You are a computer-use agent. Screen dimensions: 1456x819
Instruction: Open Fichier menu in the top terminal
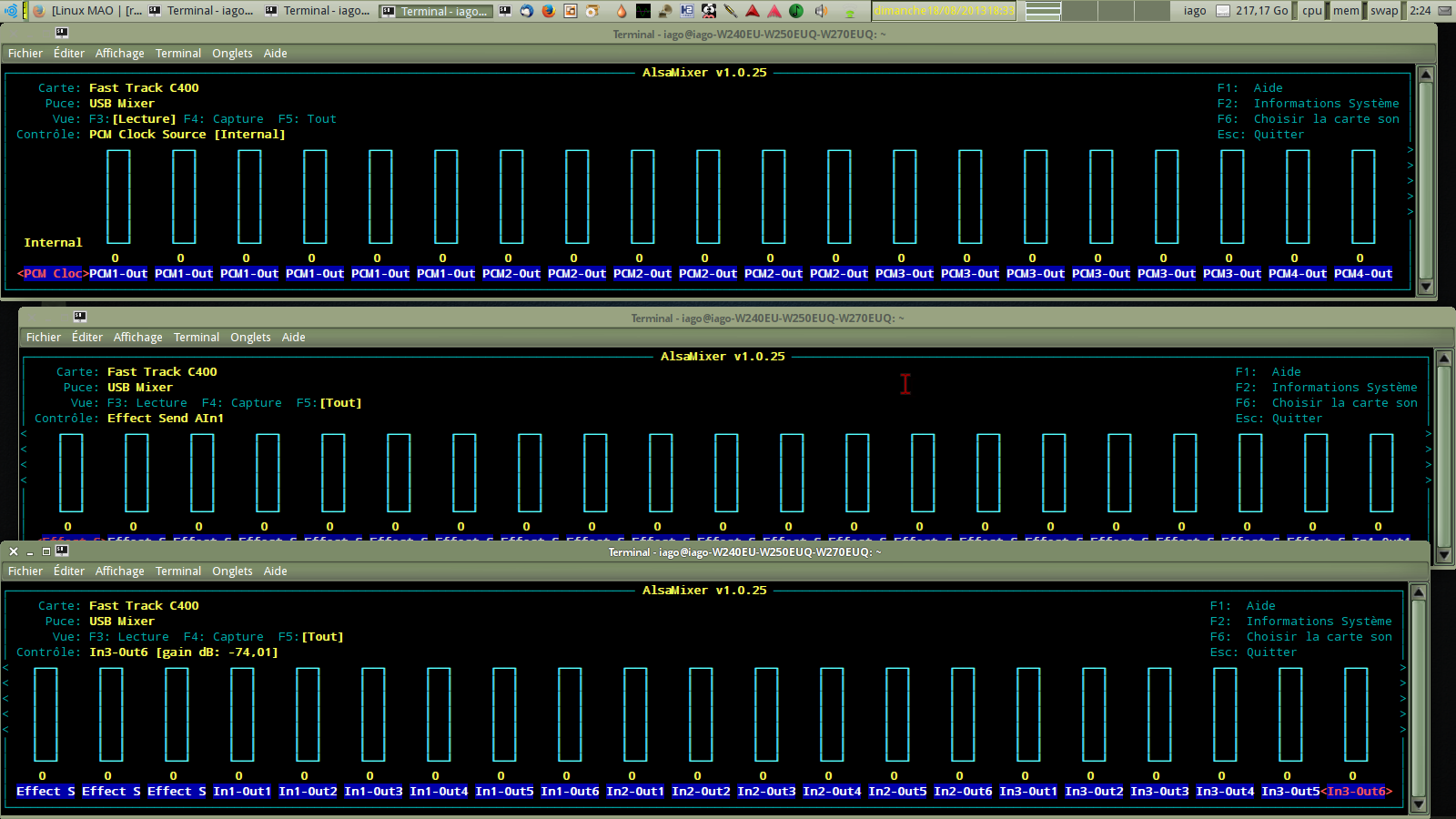coord(25,54)
